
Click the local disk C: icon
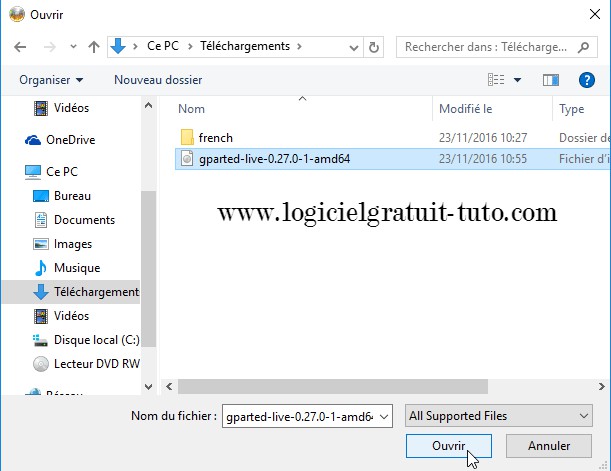click(x=41, y=340)
